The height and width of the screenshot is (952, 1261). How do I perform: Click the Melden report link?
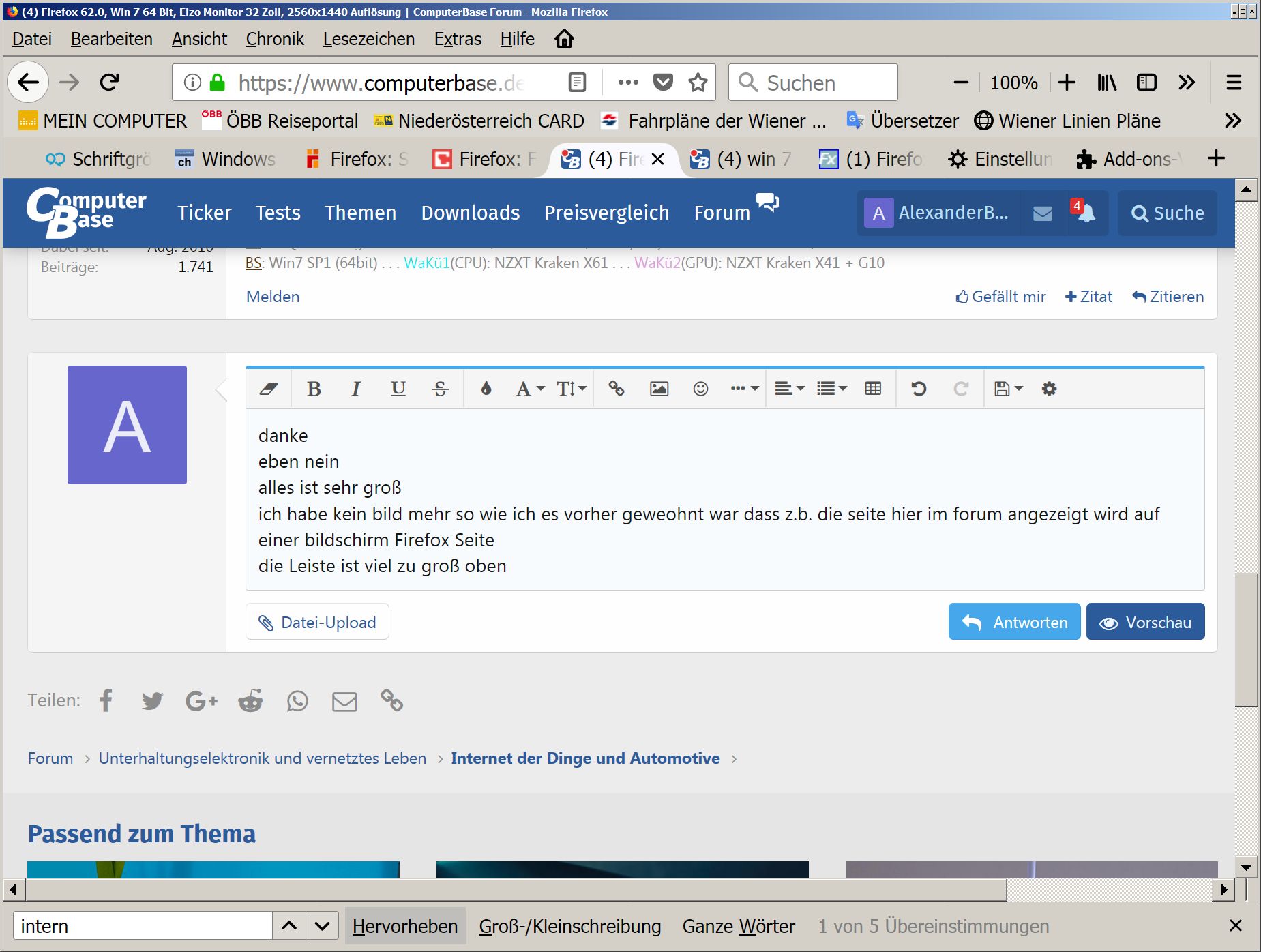273,297
